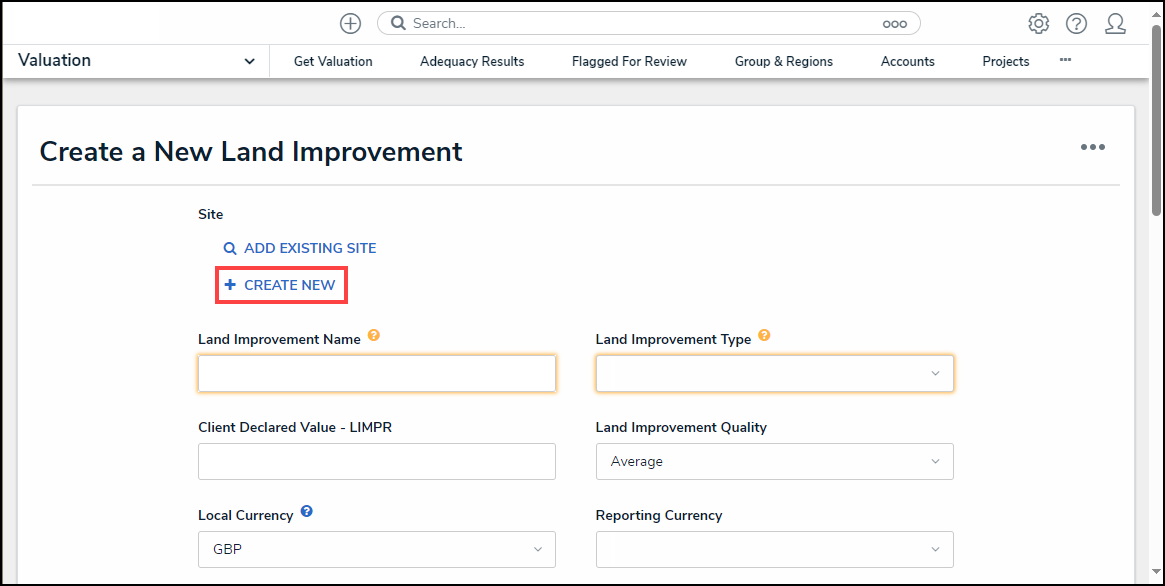Open the Reporting Currency dropdown
The width and height of the screenshot is (1165, 586).
[x=774, y=549]
